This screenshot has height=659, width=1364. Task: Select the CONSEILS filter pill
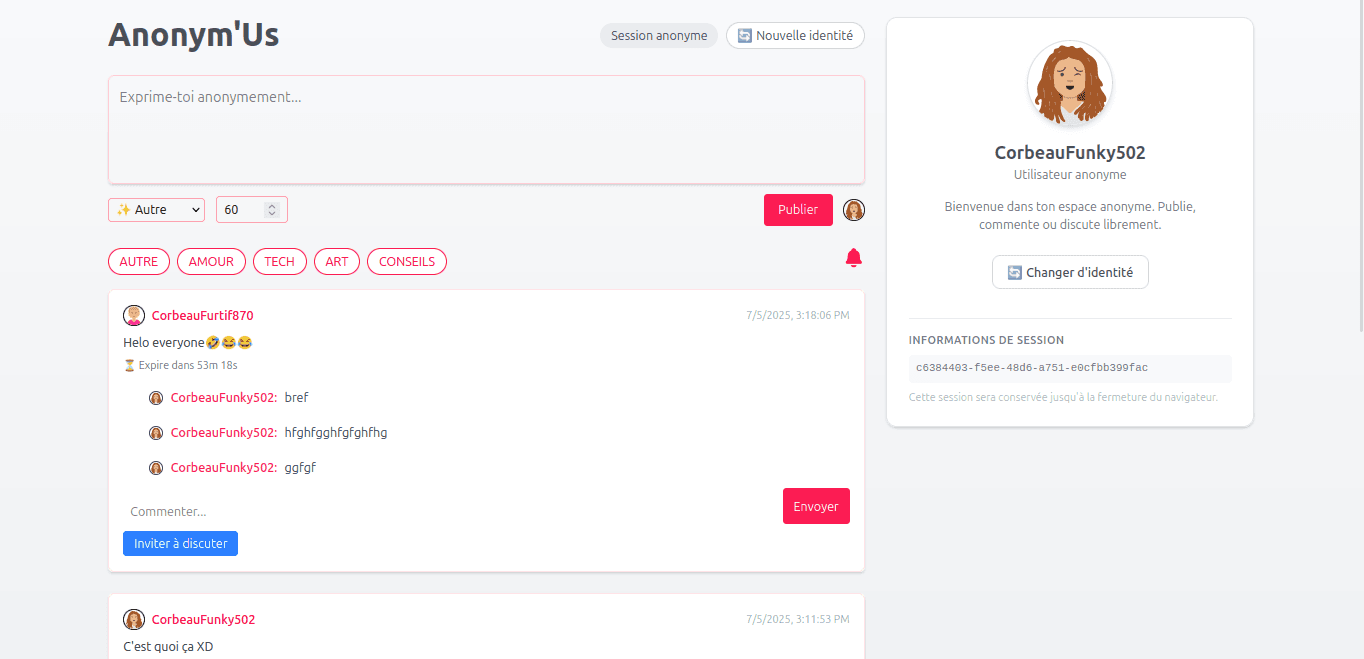point(406,261)
